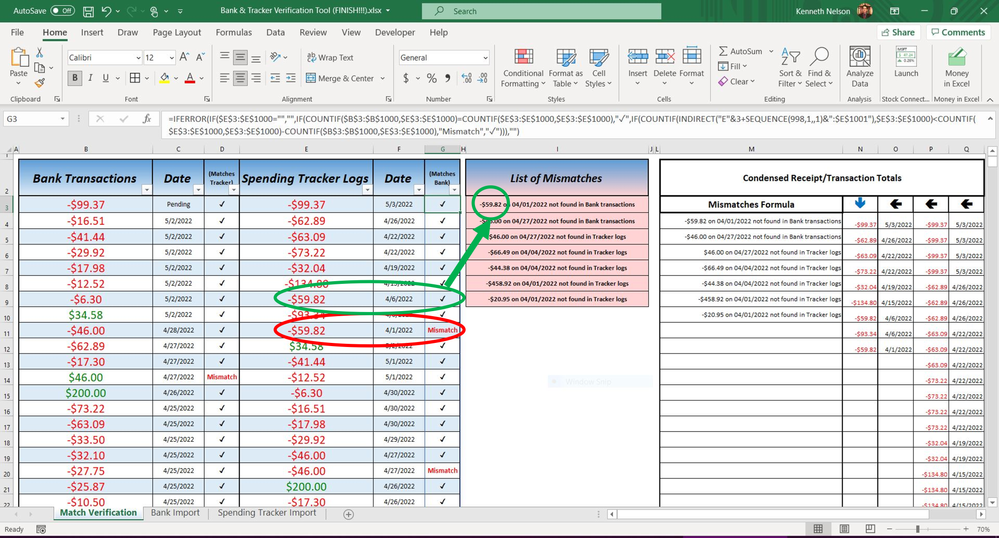999x538 pixels.
Task: Open Bank Transactions filter dropdown
Action: pos(147,190)
